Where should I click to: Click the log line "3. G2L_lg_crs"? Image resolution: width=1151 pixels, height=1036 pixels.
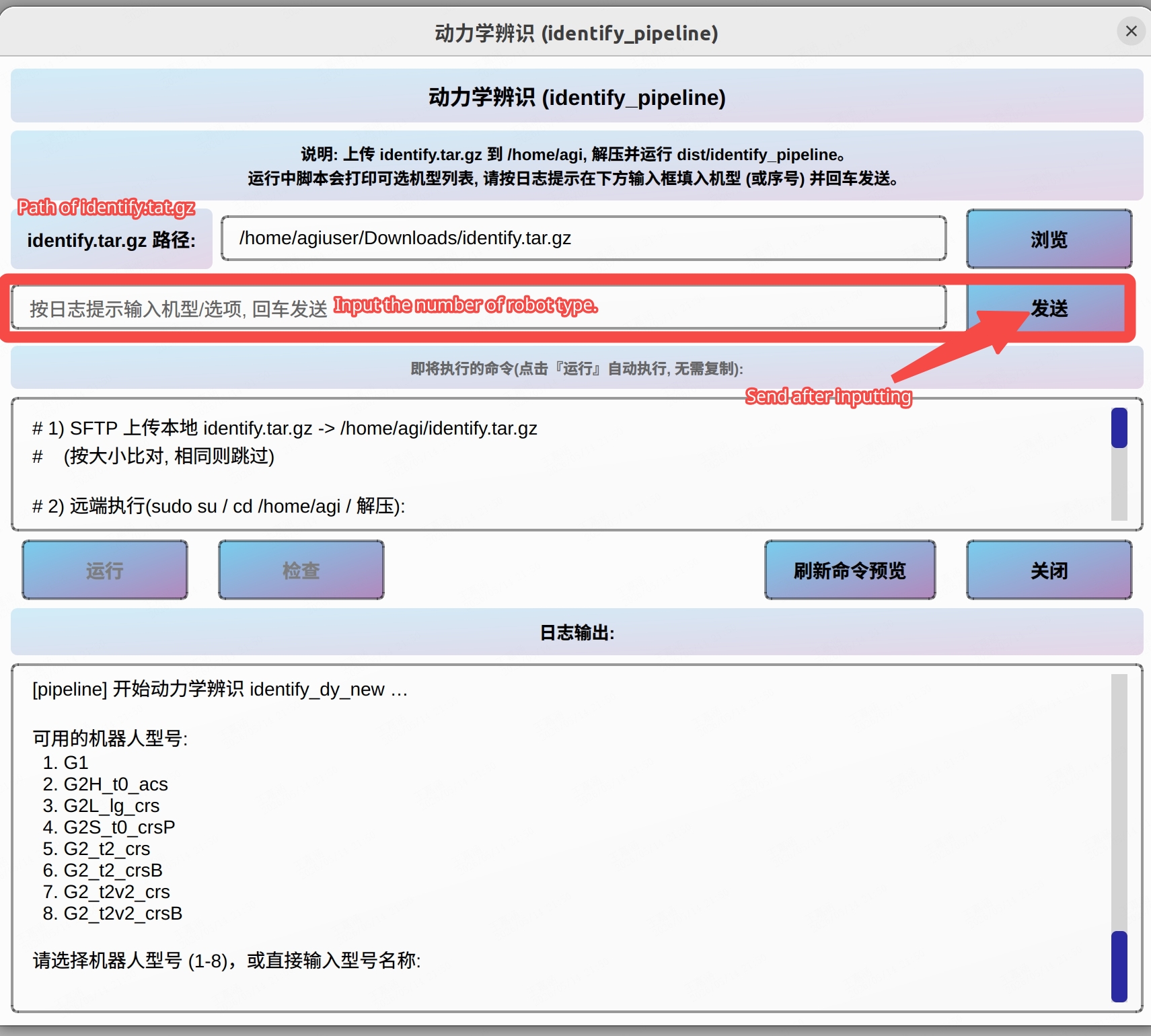click(x=101, y=805)
